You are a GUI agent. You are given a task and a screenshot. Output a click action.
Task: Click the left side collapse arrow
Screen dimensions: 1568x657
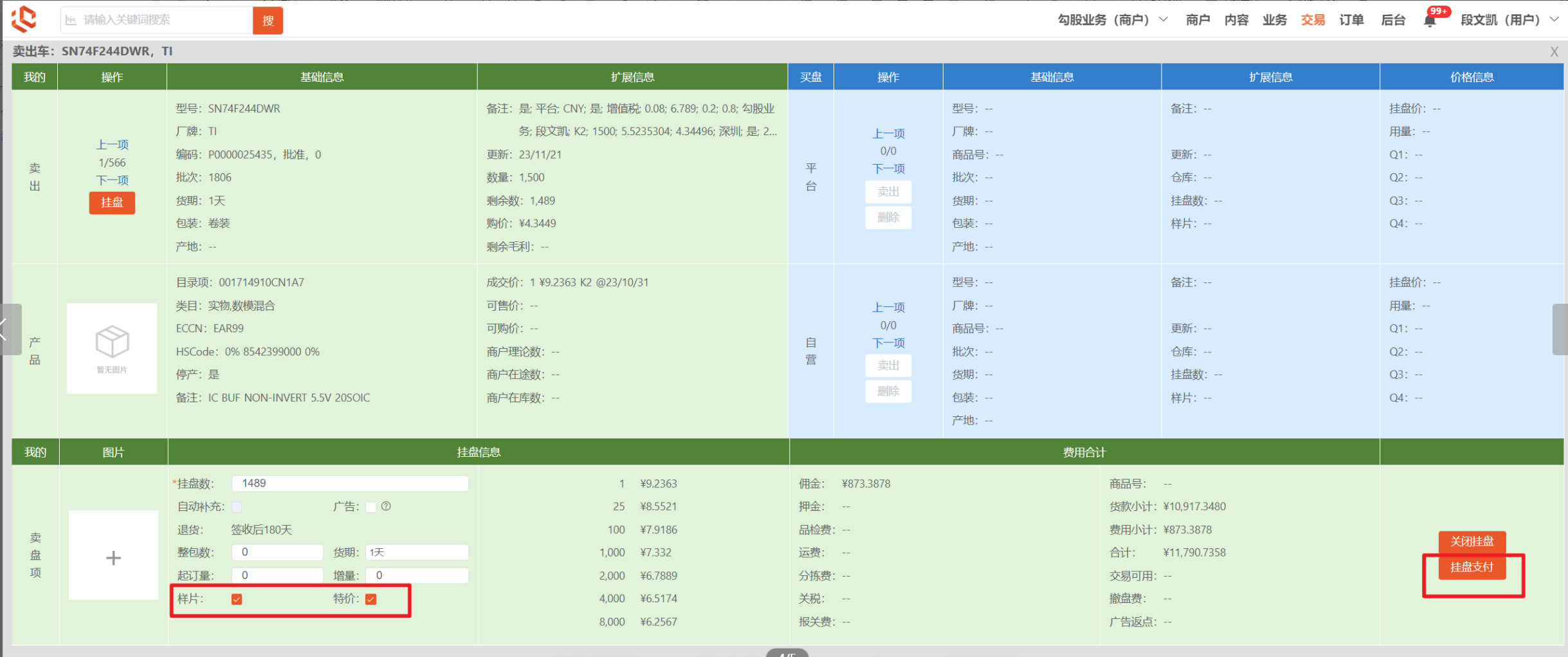click(x=9, y=329)
